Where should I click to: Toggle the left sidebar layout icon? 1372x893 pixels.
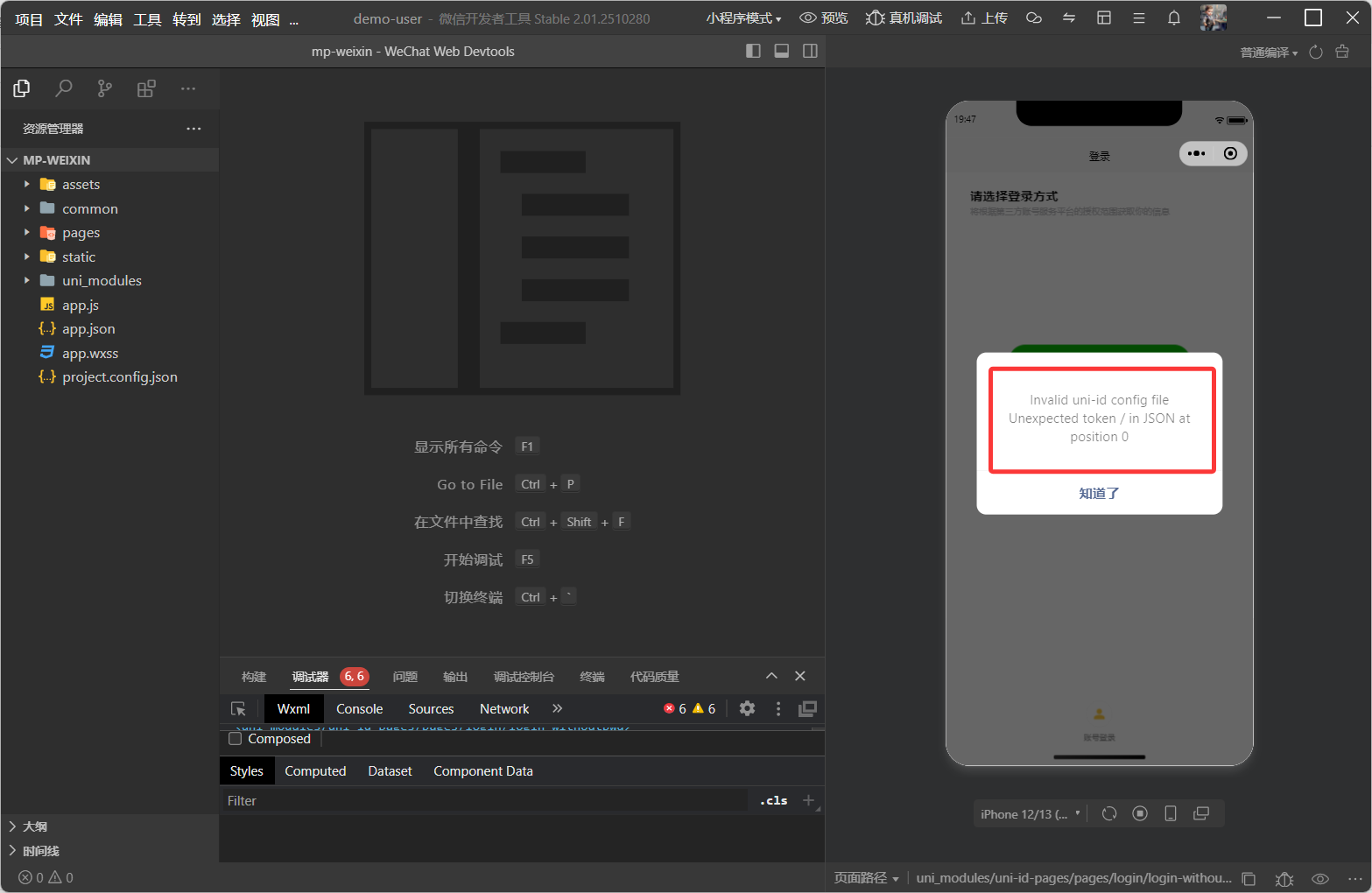(753, 52)
